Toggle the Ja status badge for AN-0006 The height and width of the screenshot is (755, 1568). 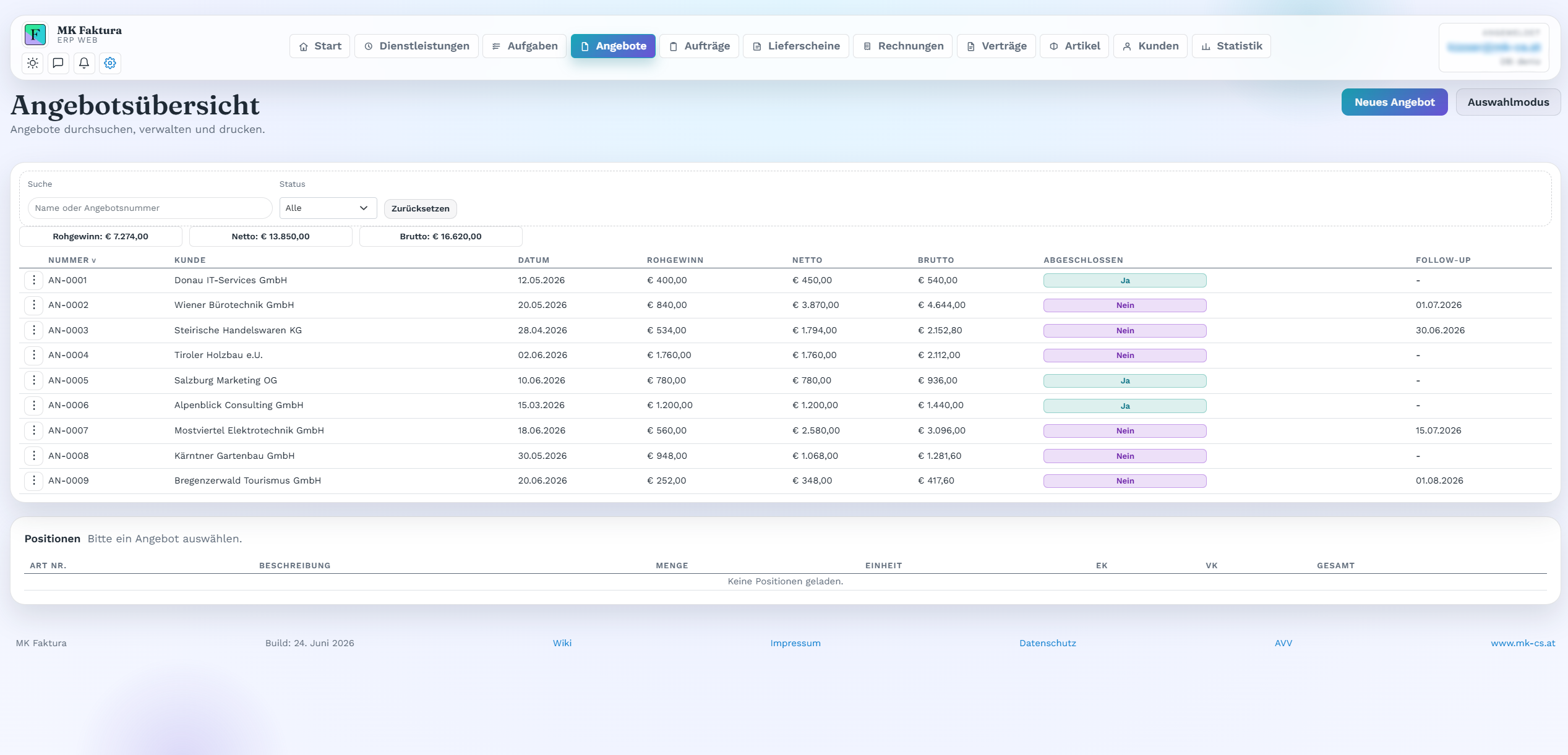coord(1125,406)
